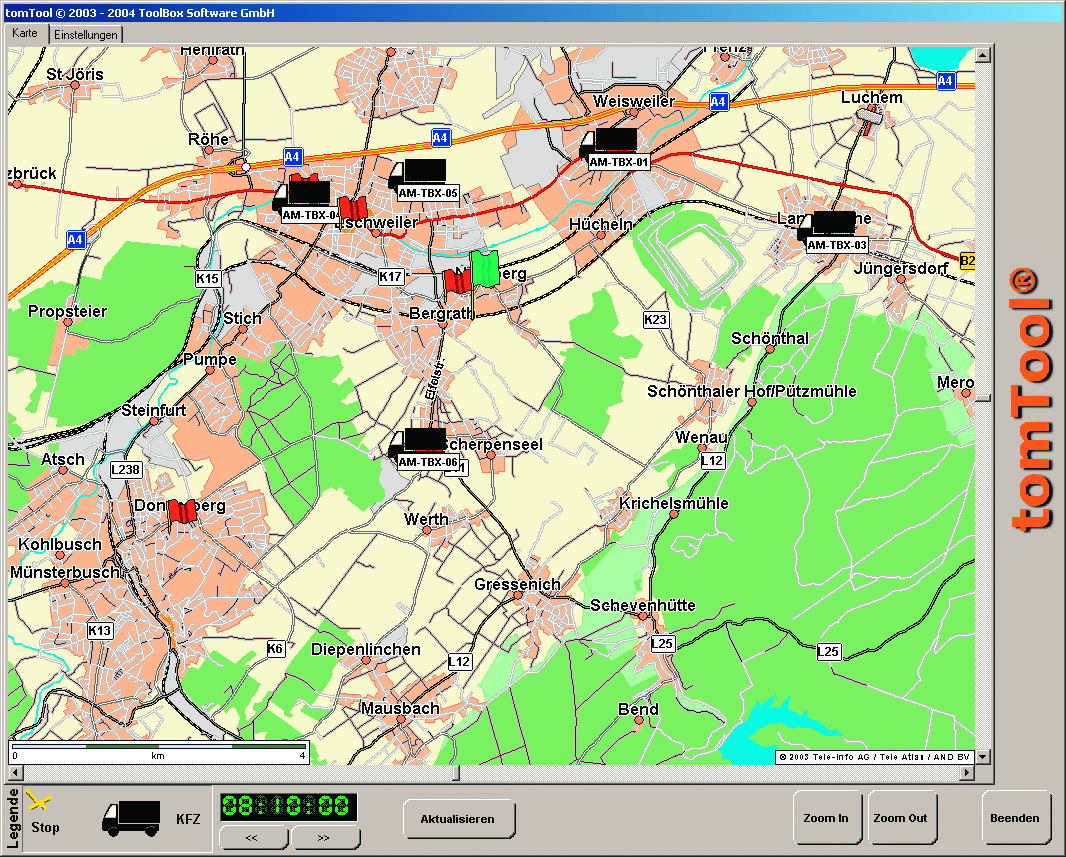The image size is (1066, 857).
Task: Select the AM-TBX-05 truck on the map
Action: [x=417, y=173]
